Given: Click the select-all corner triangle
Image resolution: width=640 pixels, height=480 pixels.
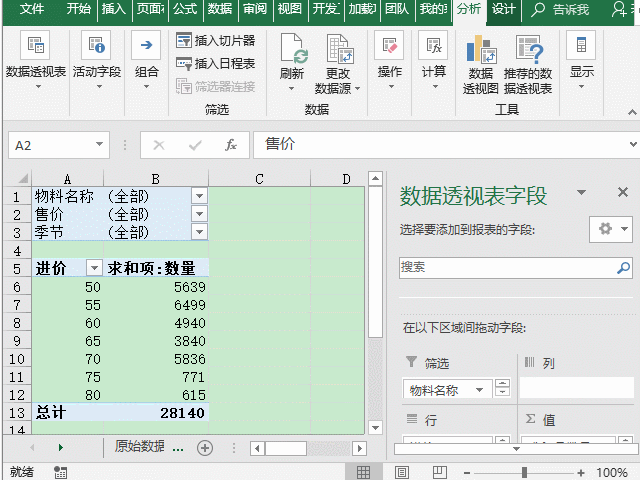Looking at the screenshot, I should pos(24,178).
